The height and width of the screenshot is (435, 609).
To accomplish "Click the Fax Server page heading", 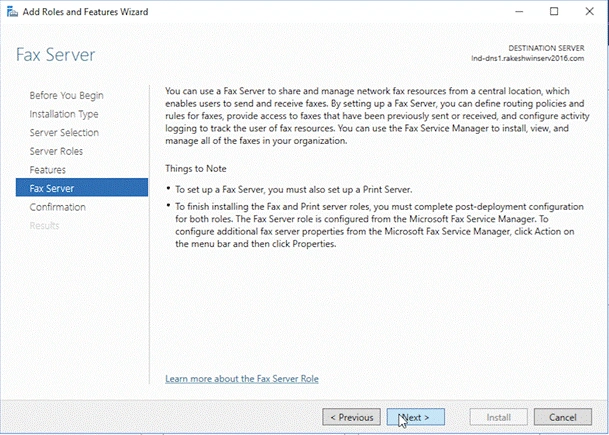I will (x=56, y=55).
